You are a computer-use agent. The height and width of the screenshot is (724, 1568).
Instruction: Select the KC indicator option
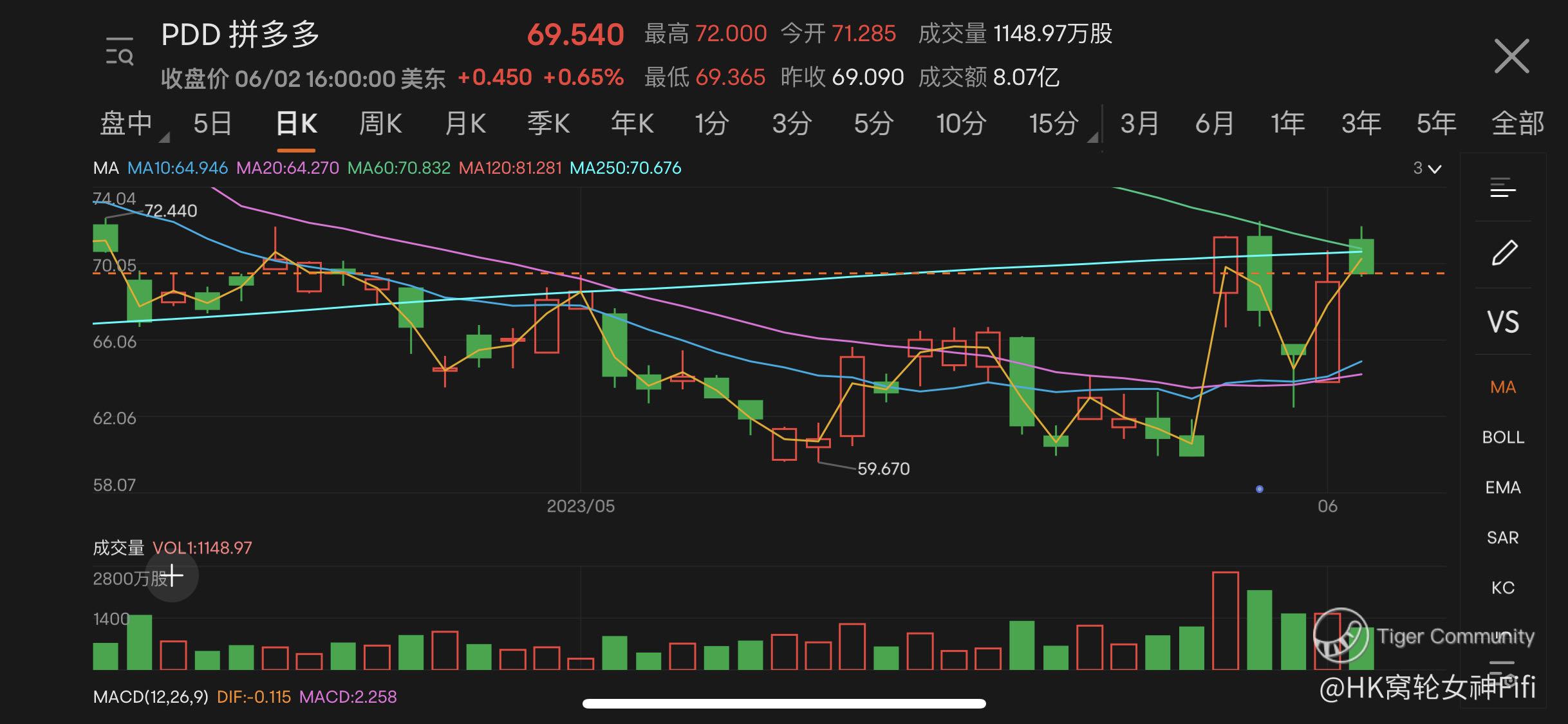point(1503,588)
